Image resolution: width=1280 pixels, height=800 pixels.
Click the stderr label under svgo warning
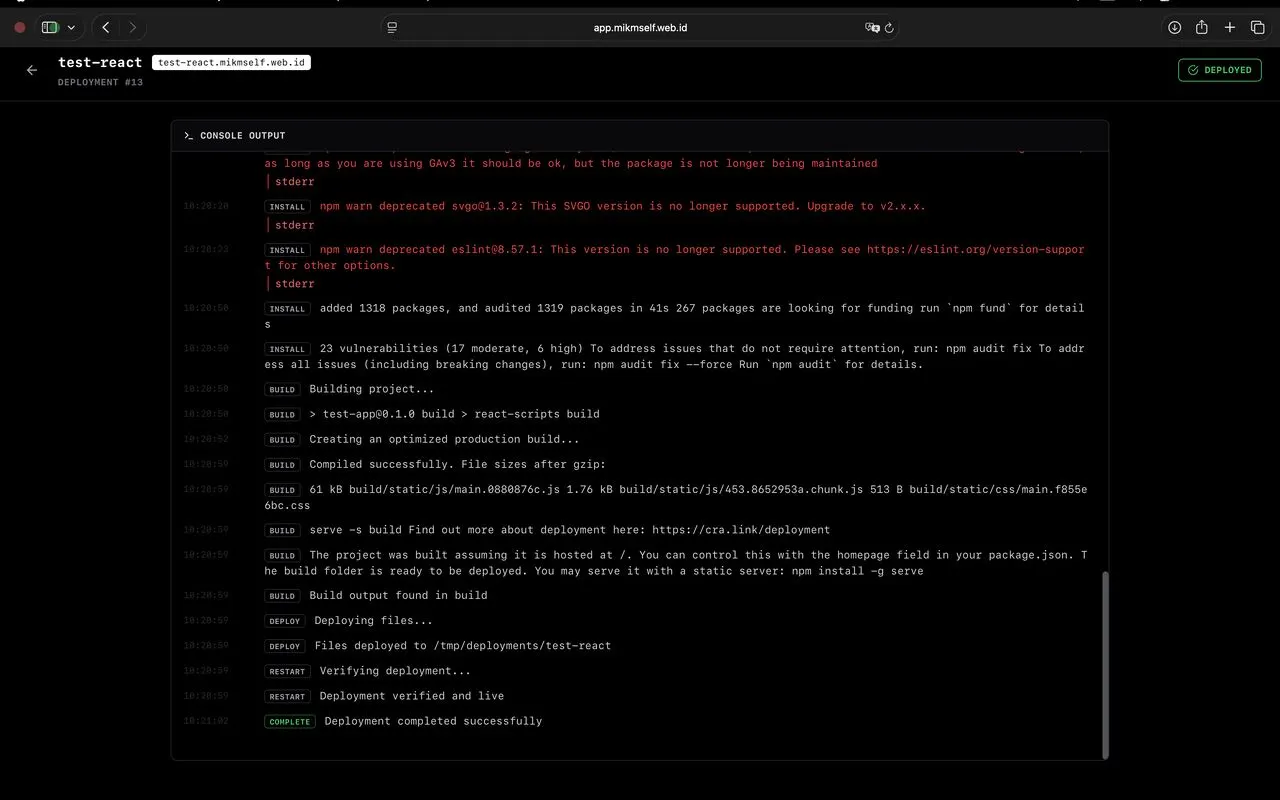294,225
